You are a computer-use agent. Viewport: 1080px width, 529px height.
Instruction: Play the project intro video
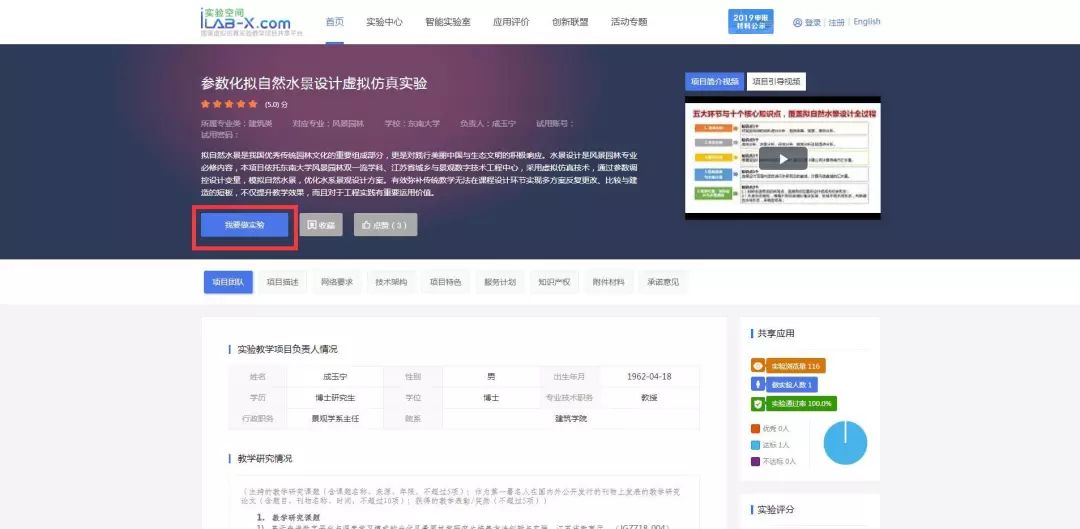[783, 158]
